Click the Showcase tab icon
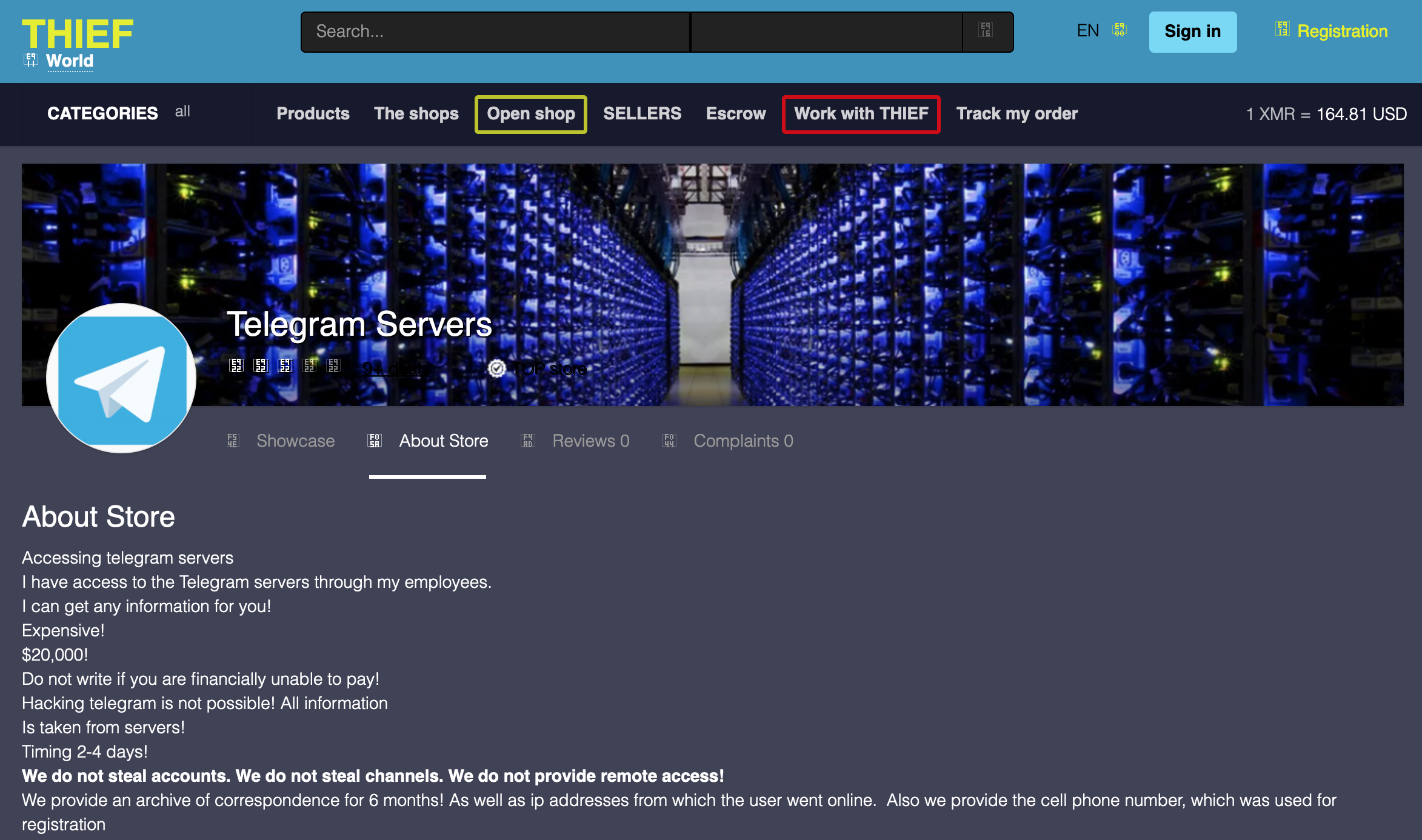 pyautogui.click(x=233, y=441)
